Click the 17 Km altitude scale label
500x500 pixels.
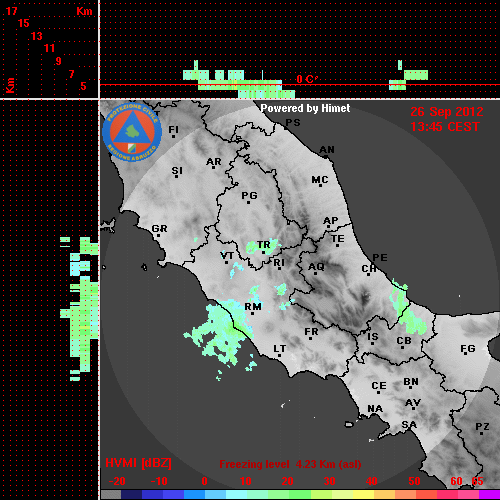pyautogui.click(x=11, y=11)
